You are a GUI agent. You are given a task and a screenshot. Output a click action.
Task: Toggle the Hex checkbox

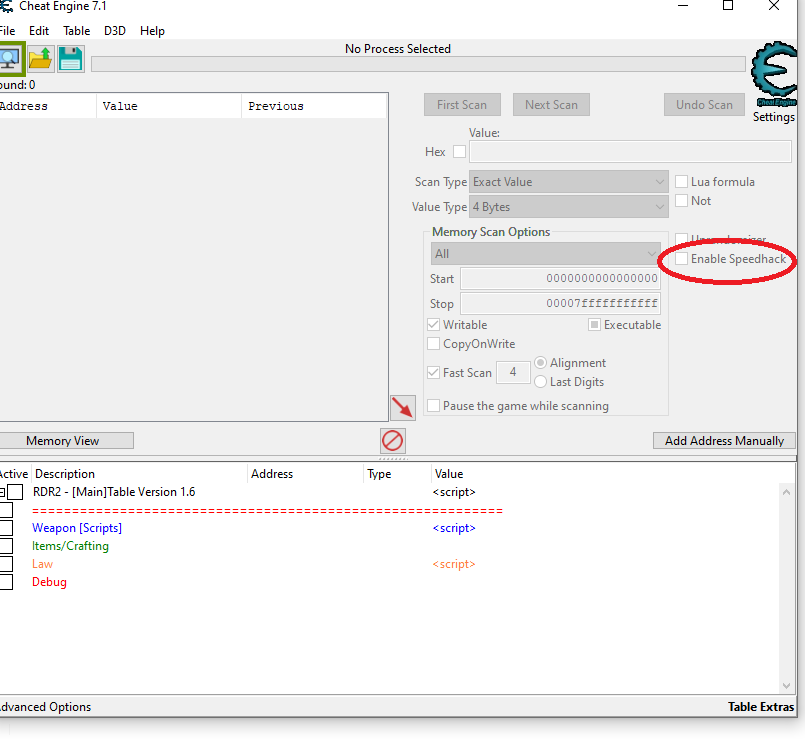[x=459, y=152]
